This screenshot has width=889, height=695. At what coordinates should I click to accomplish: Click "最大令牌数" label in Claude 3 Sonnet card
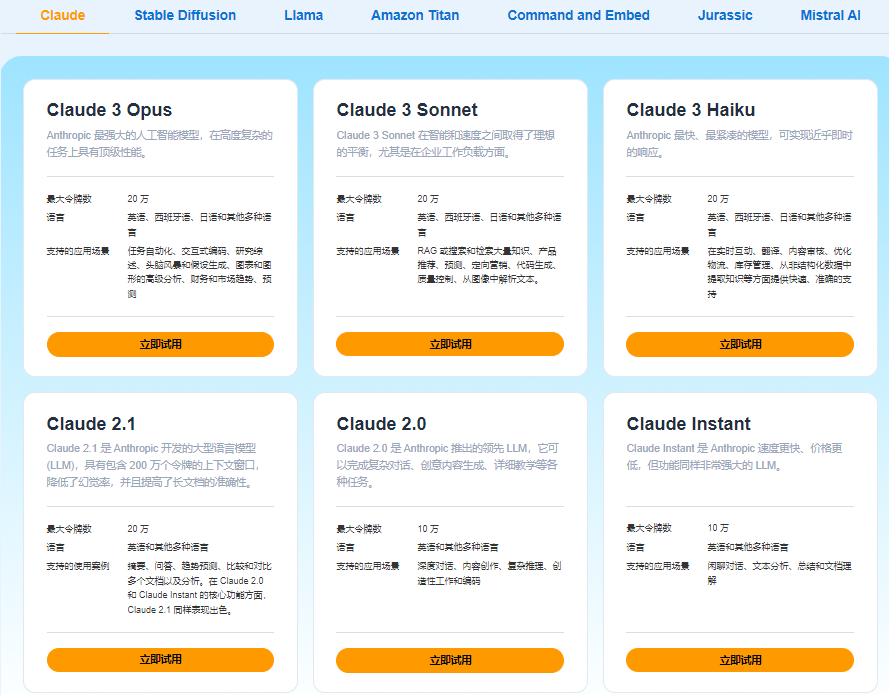point(359,199)
